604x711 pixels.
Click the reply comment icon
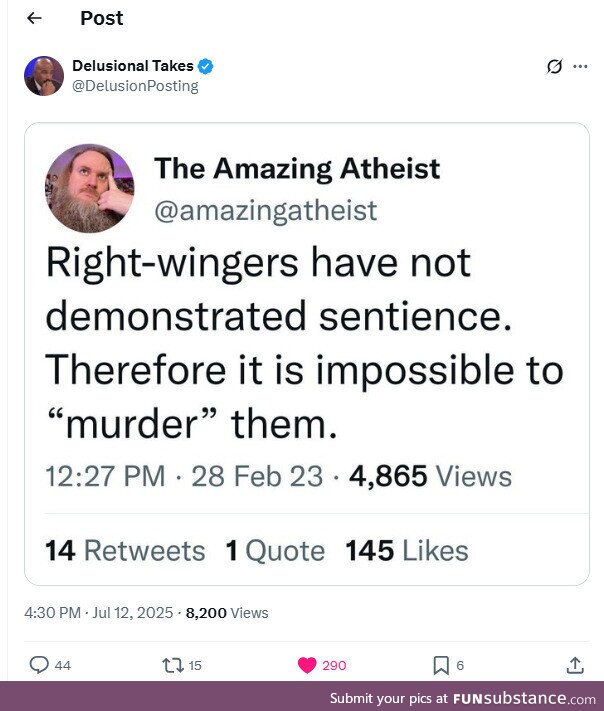pos(39,665)
